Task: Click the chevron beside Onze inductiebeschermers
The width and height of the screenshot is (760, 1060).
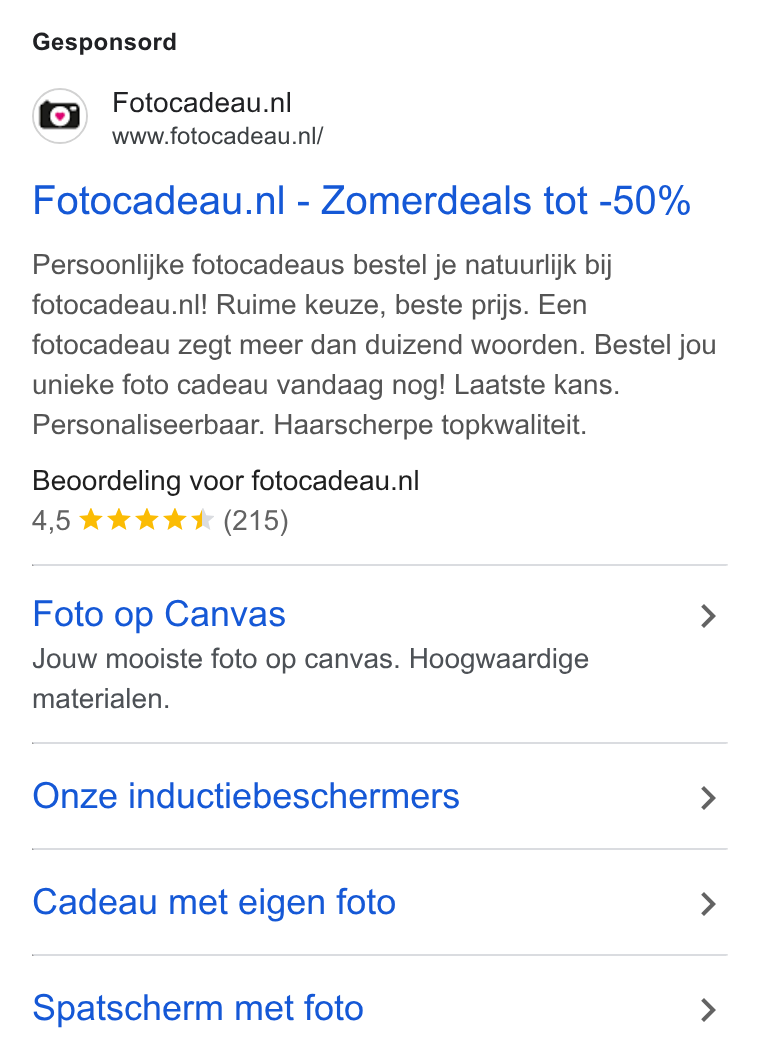Action: 708,798
